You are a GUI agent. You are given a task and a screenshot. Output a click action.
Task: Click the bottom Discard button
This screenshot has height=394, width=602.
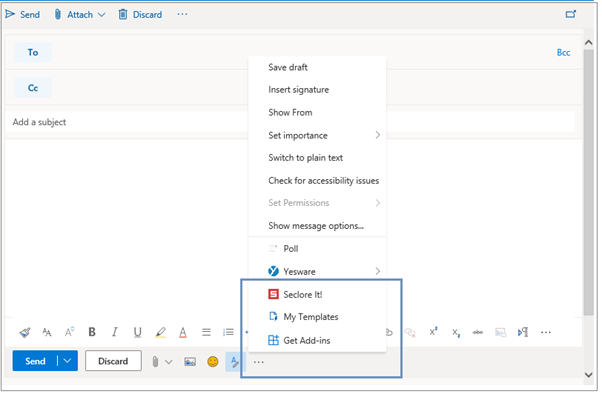pyautogui.click(x=113, y=361)
